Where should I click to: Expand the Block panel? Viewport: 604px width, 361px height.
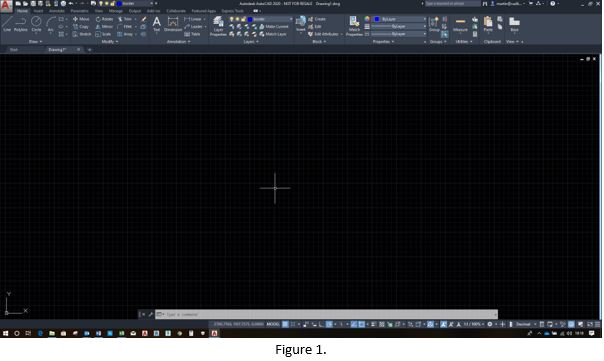coord(319,42)
